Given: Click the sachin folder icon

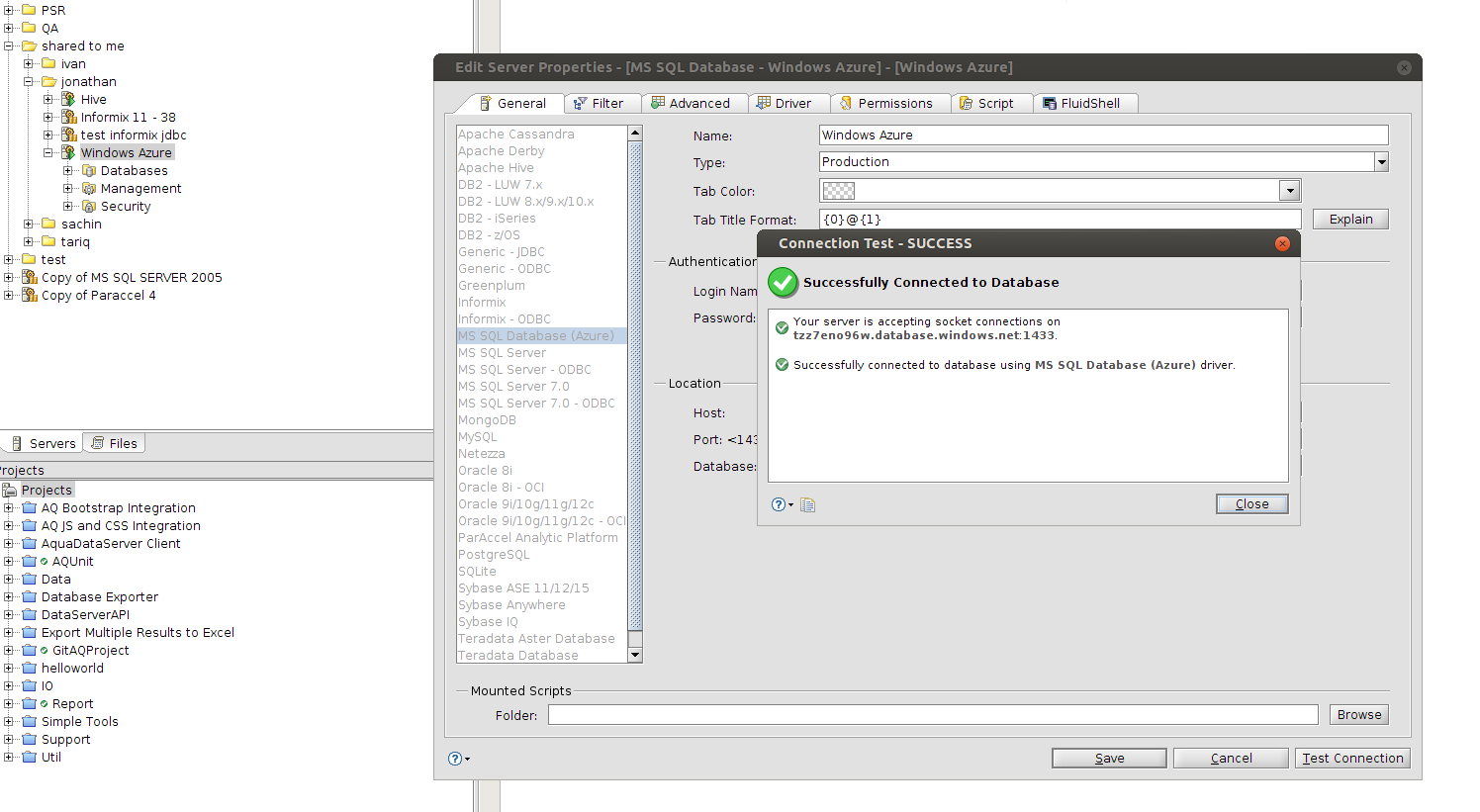Looking at the screenshot, I should point(48,224).
